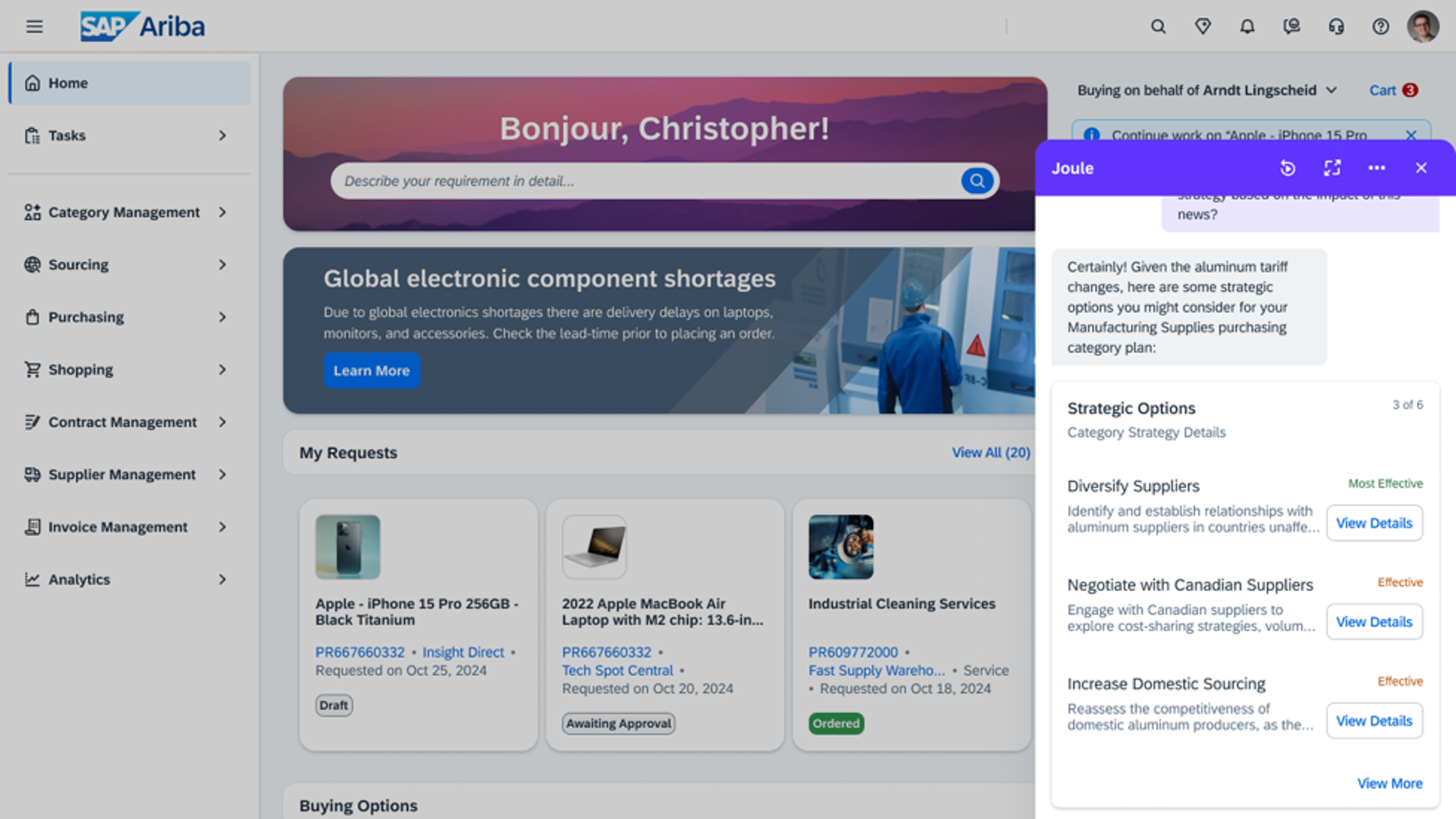This screenshot has height=819, width=1456.
Task: Open Tech Spot Central supplier link
Action: click(617, 670)
